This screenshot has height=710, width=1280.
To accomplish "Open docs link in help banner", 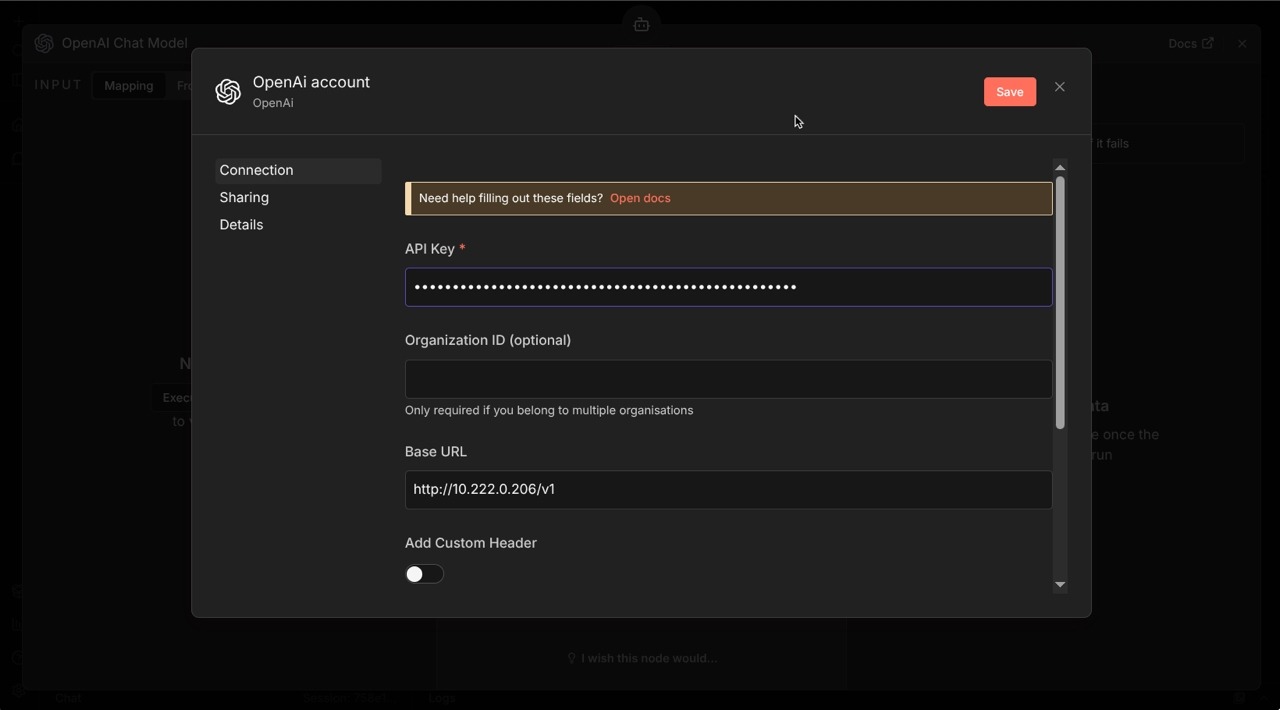I will click(x=640, y=198).
